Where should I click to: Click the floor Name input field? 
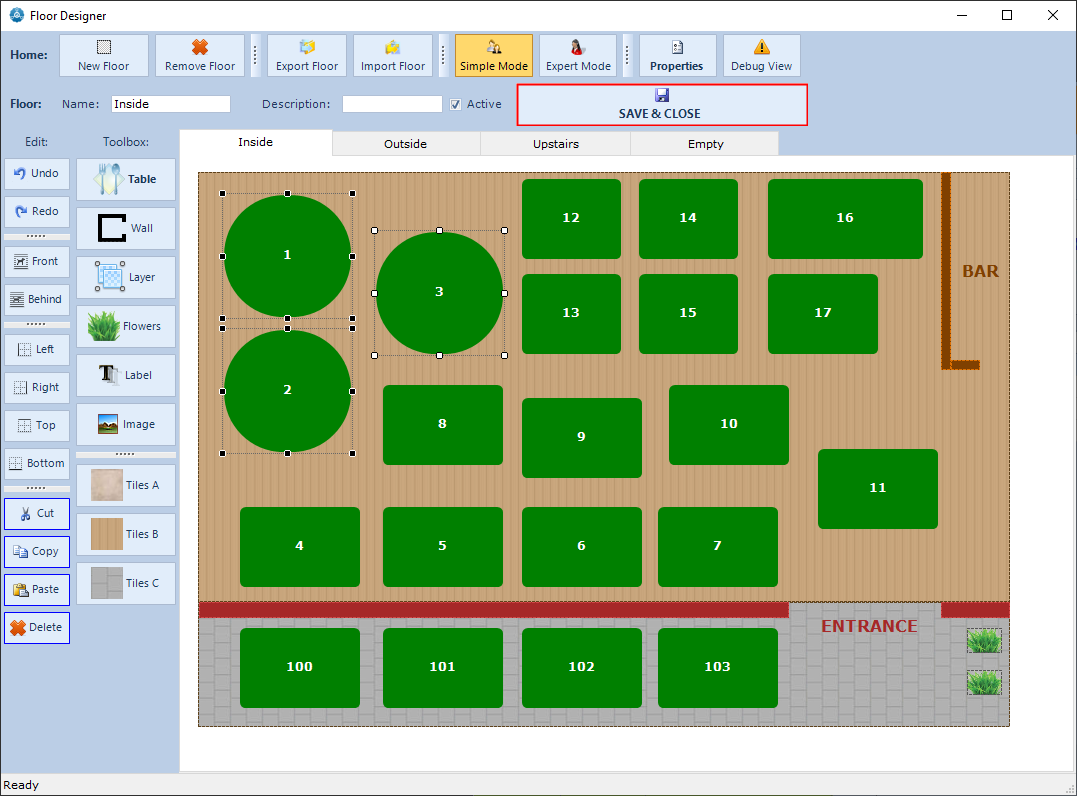pos(170,104)
